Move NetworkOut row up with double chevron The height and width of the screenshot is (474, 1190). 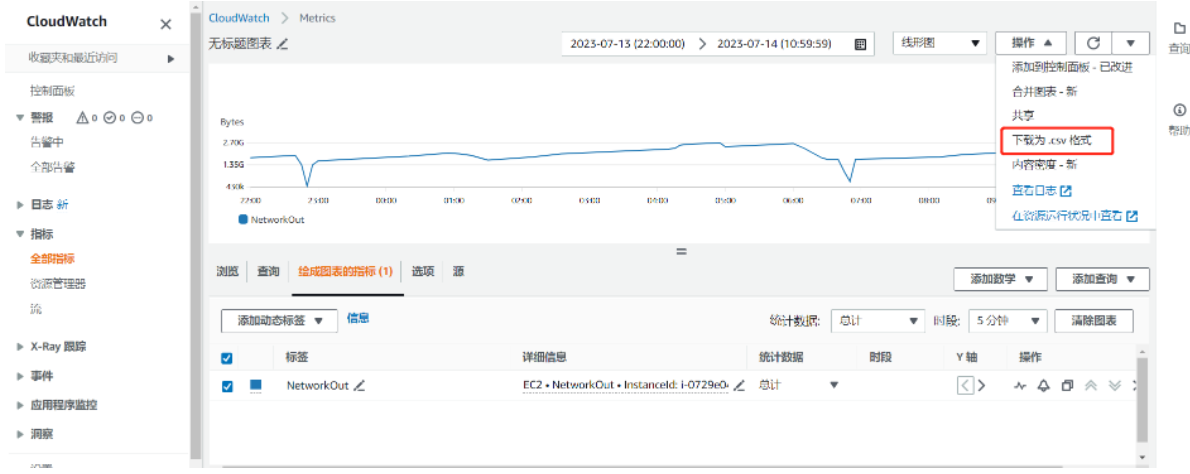[x=1091, y=385]
